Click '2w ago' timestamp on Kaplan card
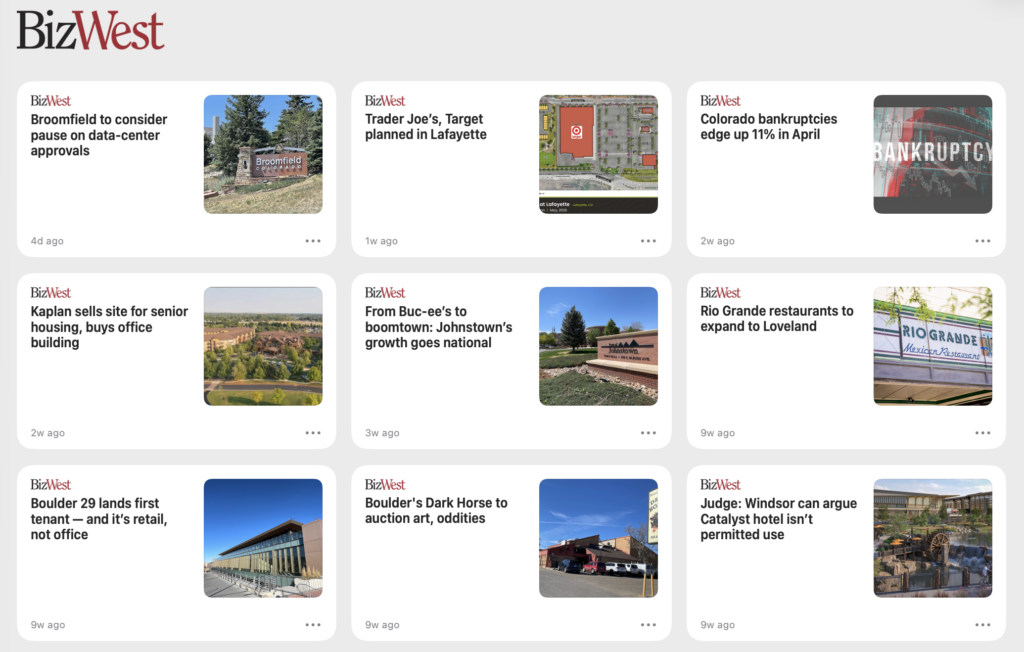The image size is (1024, 652). (x=48, y=432)
